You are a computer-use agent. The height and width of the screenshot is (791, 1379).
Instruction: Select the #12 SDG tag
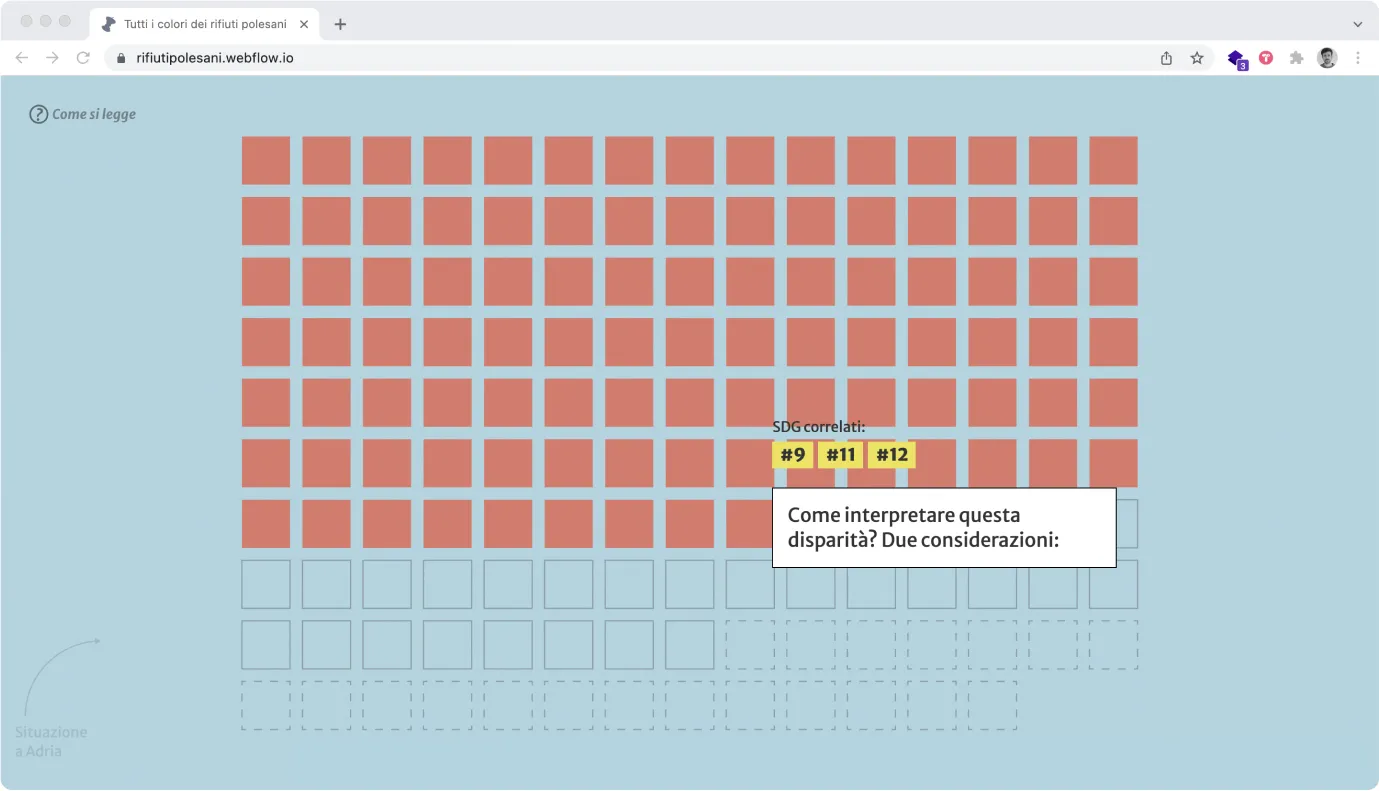[892, 455]
